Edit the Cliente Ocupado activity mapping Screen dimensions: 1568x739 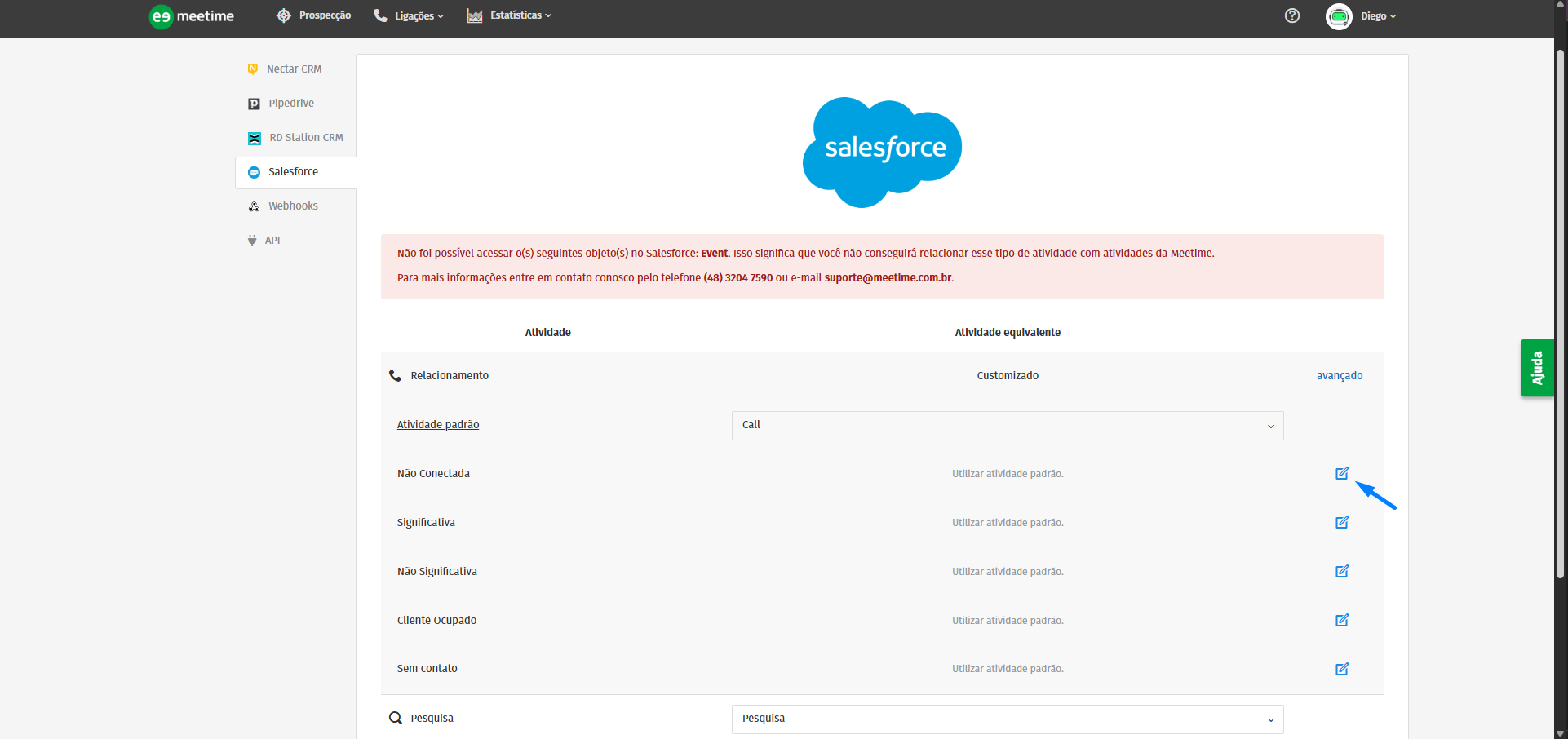click(x=1341, y=621)
